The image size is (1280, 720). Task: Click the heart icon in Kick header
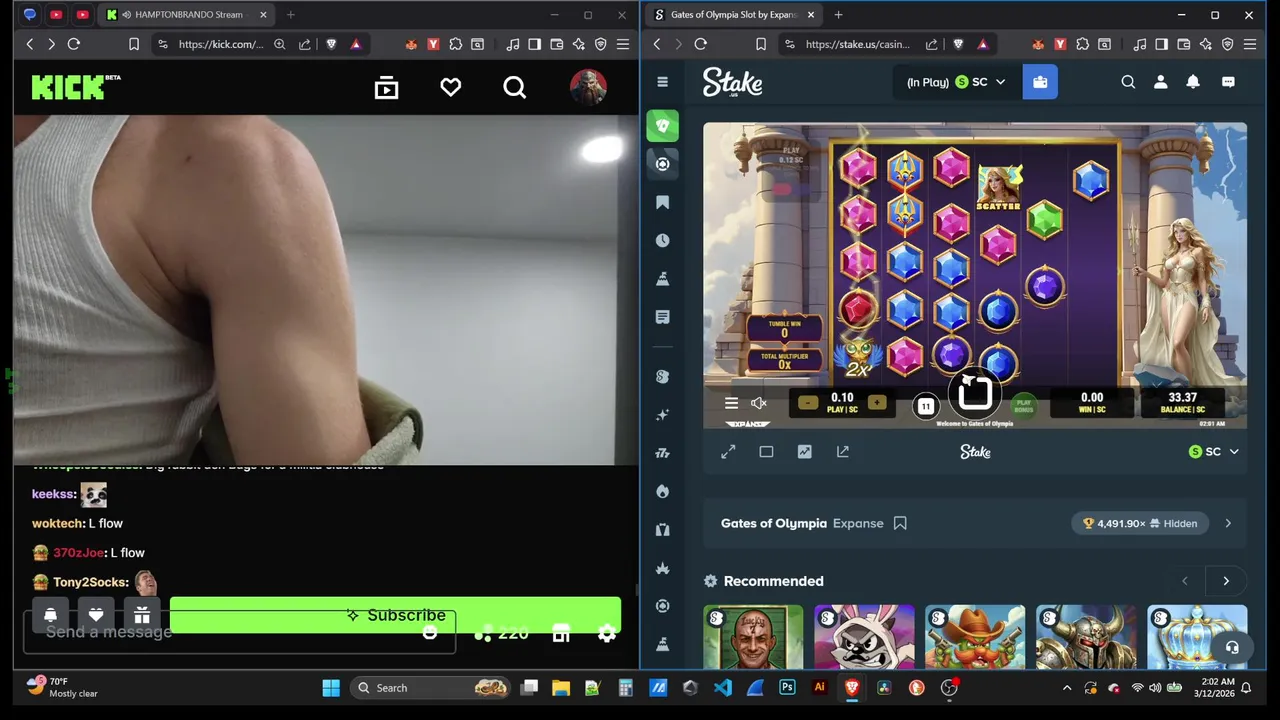451,88
